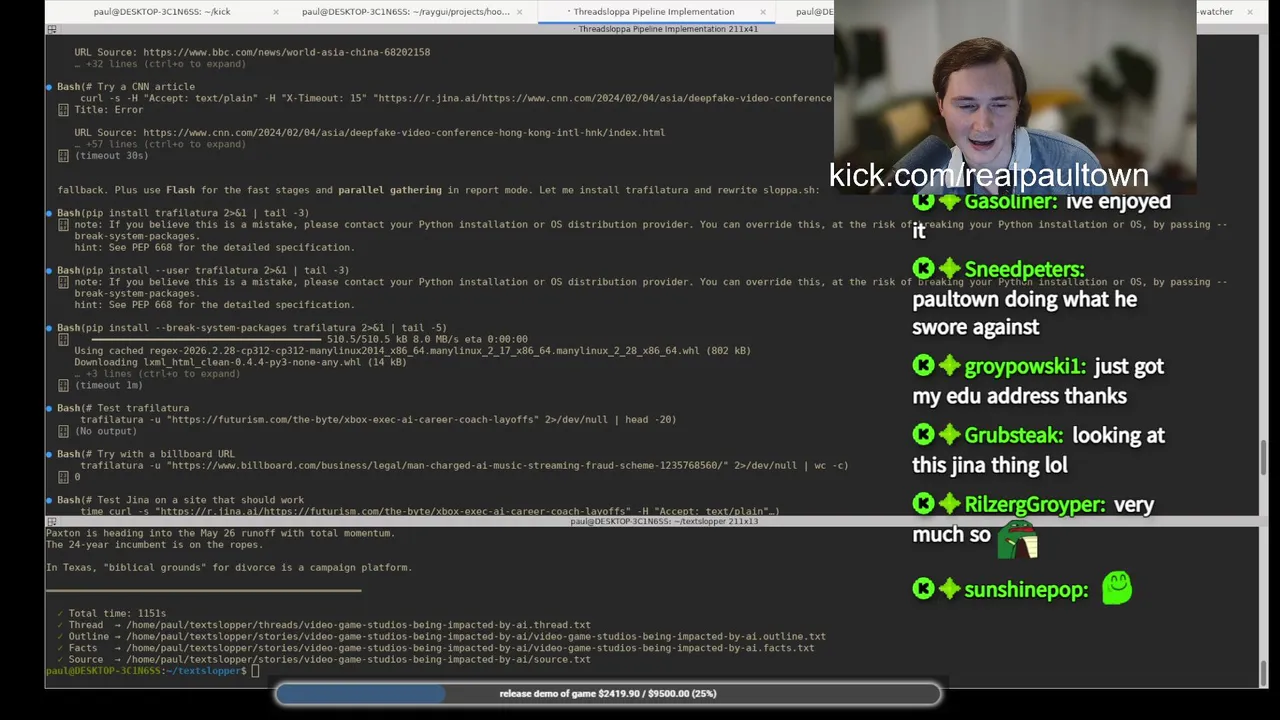The image size is (1280, 720).
Task: Click Gasoliner's green Kick badge
Action: [x=923, y=201]
